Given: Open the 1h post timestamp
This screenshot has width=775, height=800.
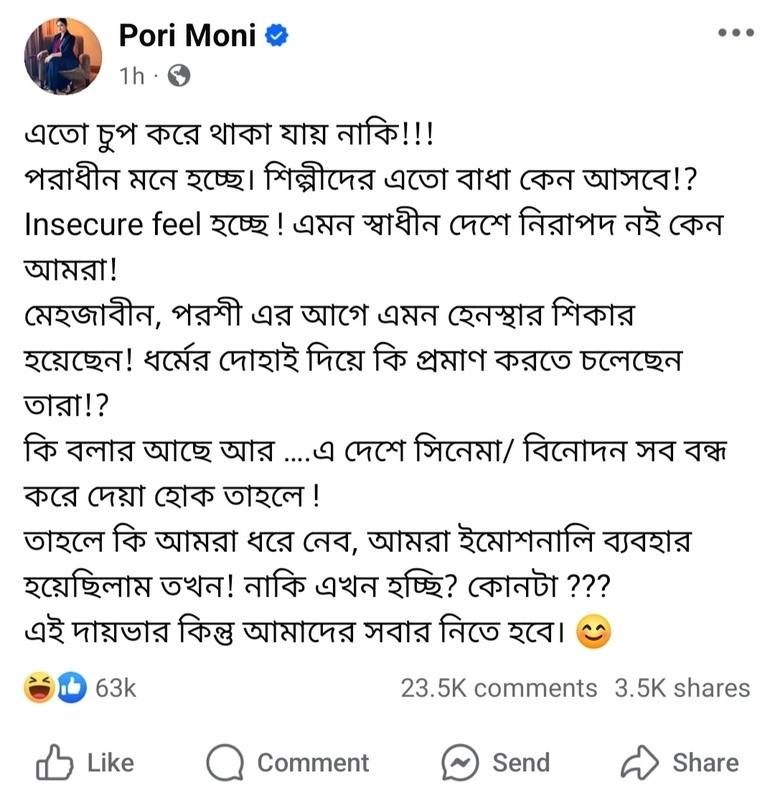Looking at the screenshot, I should click(x=132, y=76).
